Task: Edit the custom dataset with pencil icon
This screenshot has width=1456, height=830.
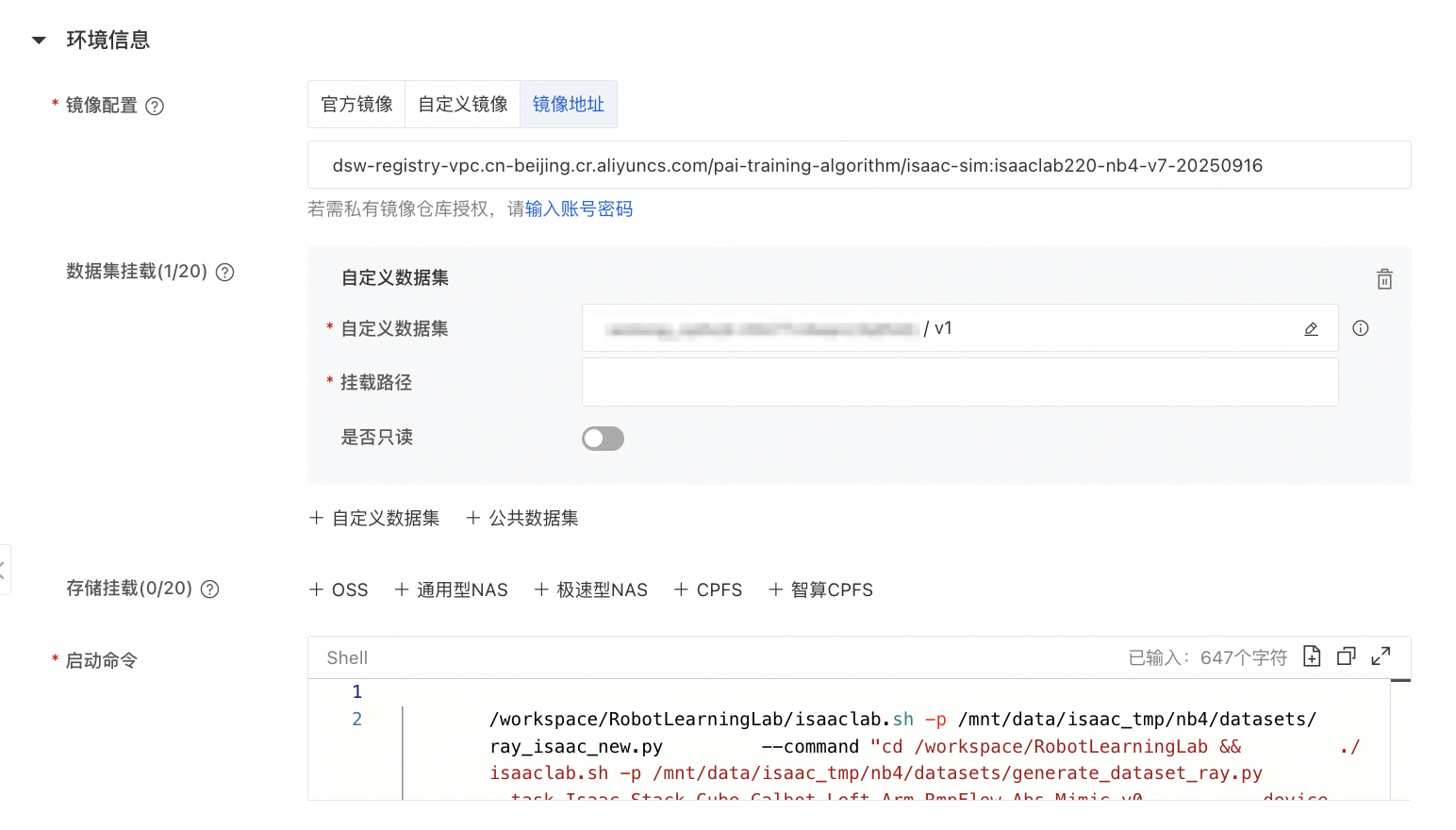Action: [x=1311, y=328]
